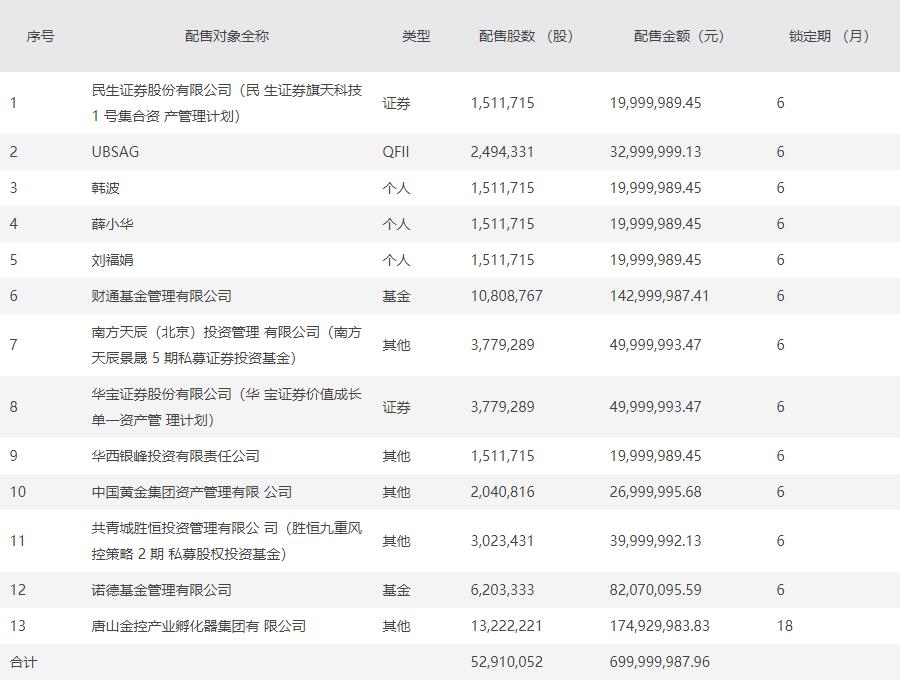The height and width of the screenshot is (682, 900).
Task: Click sequence number 10
Action: pos(18,492)
